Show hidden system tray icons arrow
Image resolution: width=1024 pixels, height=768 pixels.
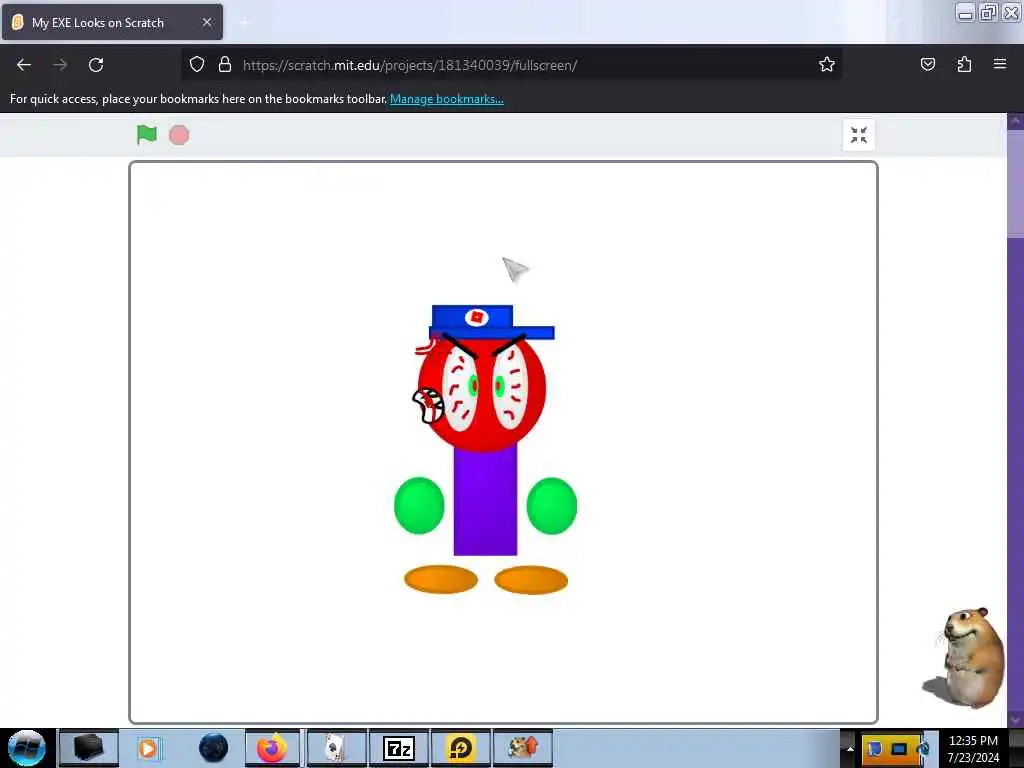[x=850, y=749]
